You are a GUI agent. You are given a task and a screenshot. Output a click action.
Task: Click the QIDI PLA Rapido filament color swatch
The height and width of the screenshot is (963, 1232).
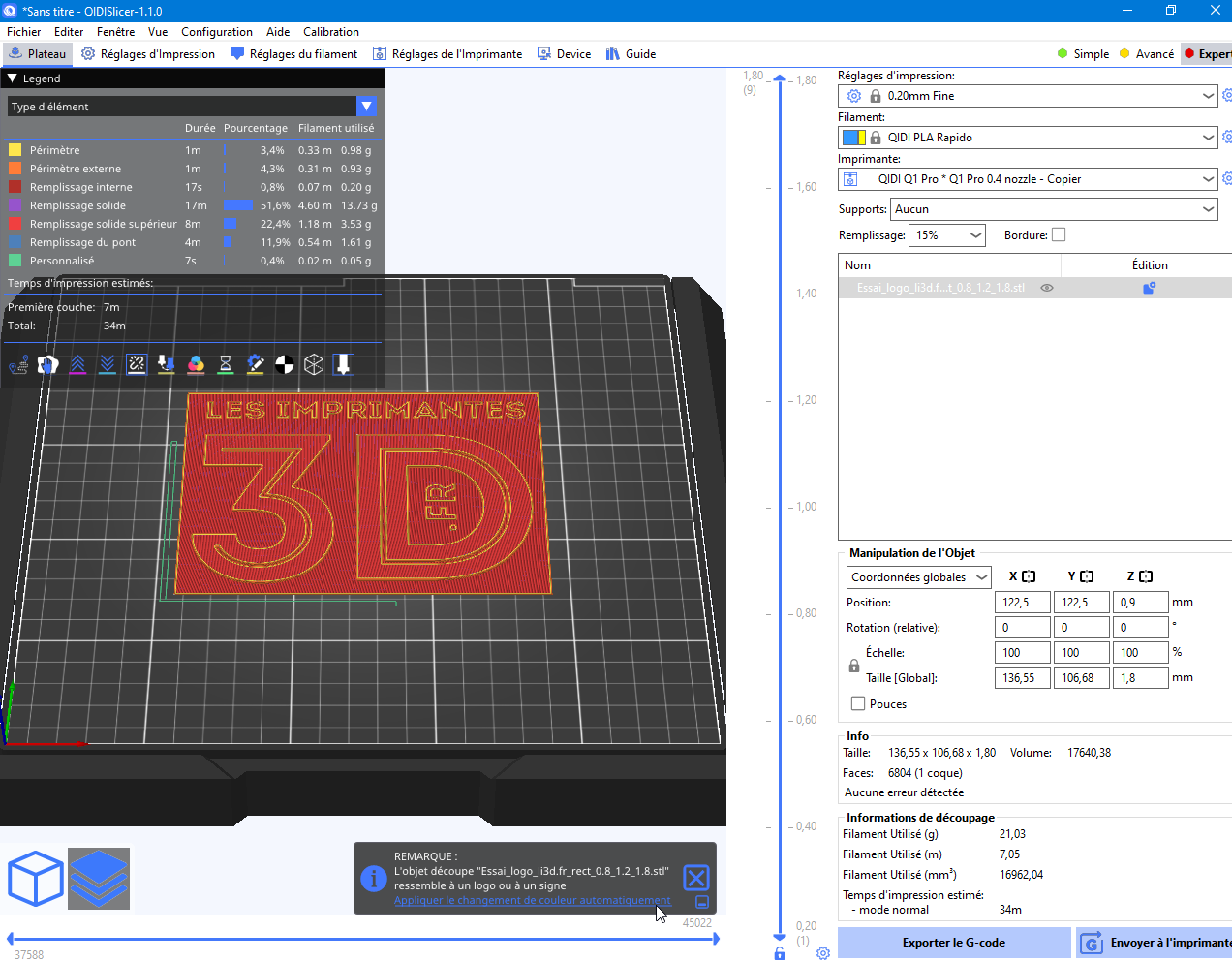click(x=853, y=138)
